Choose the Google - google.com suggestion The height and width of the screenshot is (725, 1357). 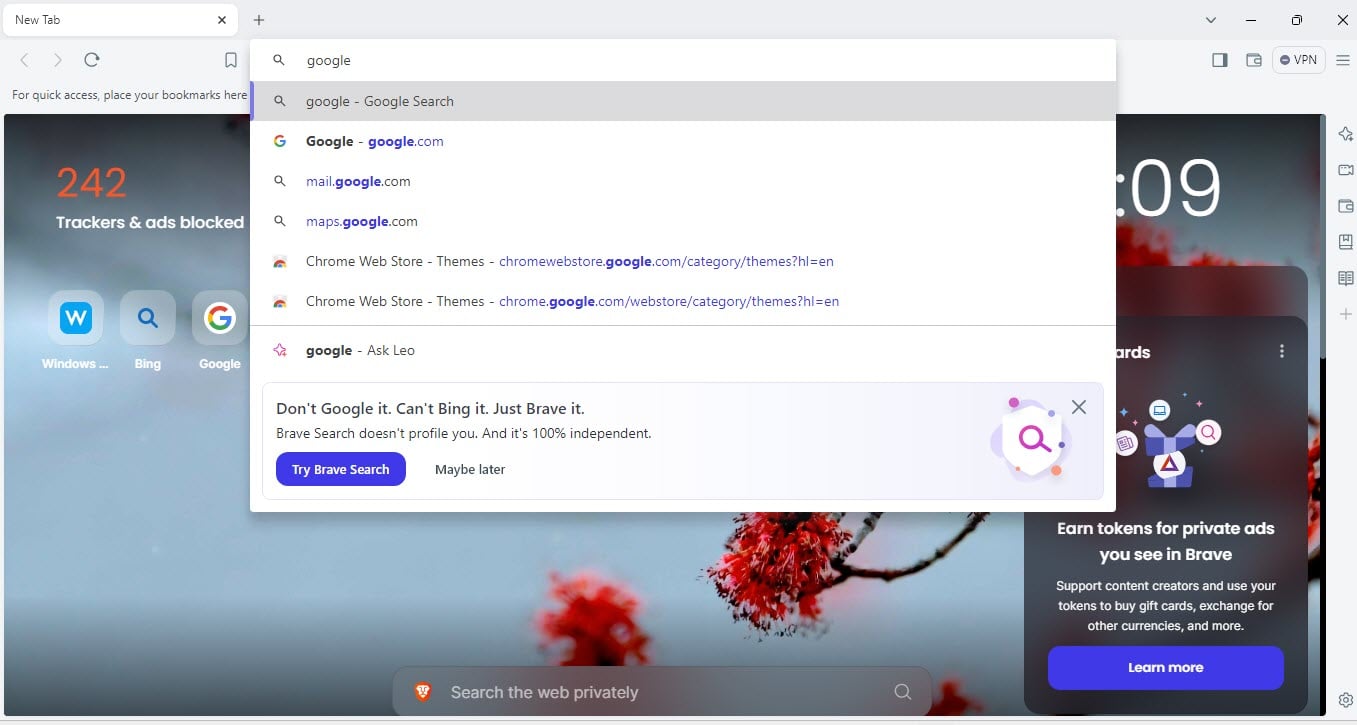683,141
